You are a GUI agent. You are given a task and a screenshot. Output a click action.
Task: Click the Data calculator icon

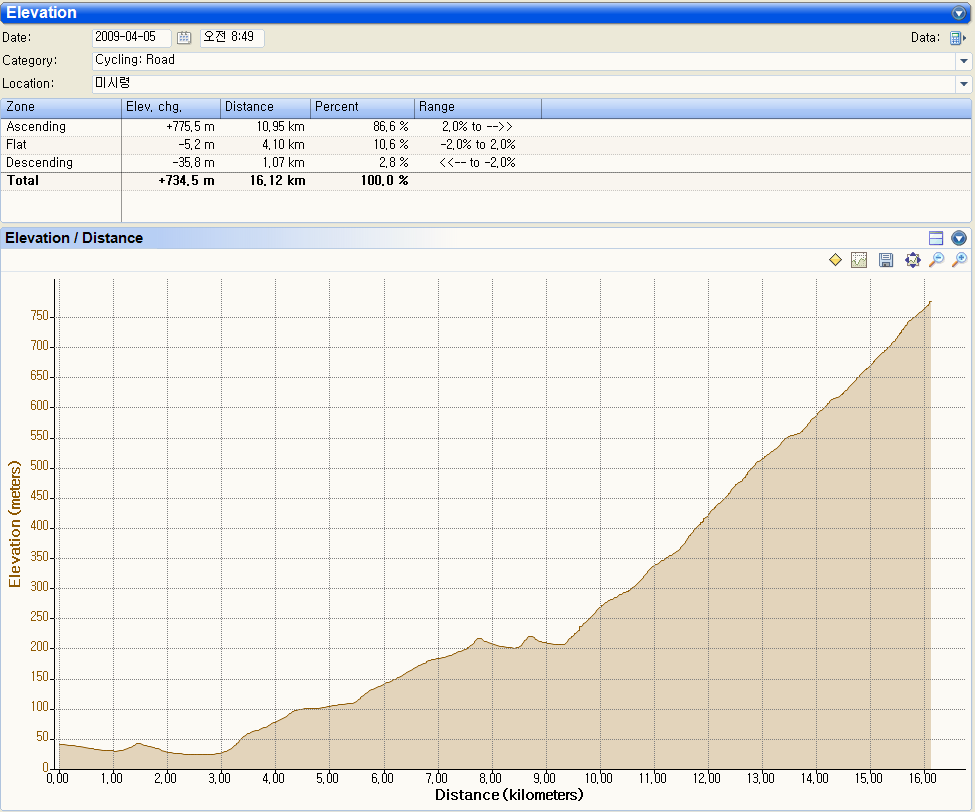(x=956, y=38)
